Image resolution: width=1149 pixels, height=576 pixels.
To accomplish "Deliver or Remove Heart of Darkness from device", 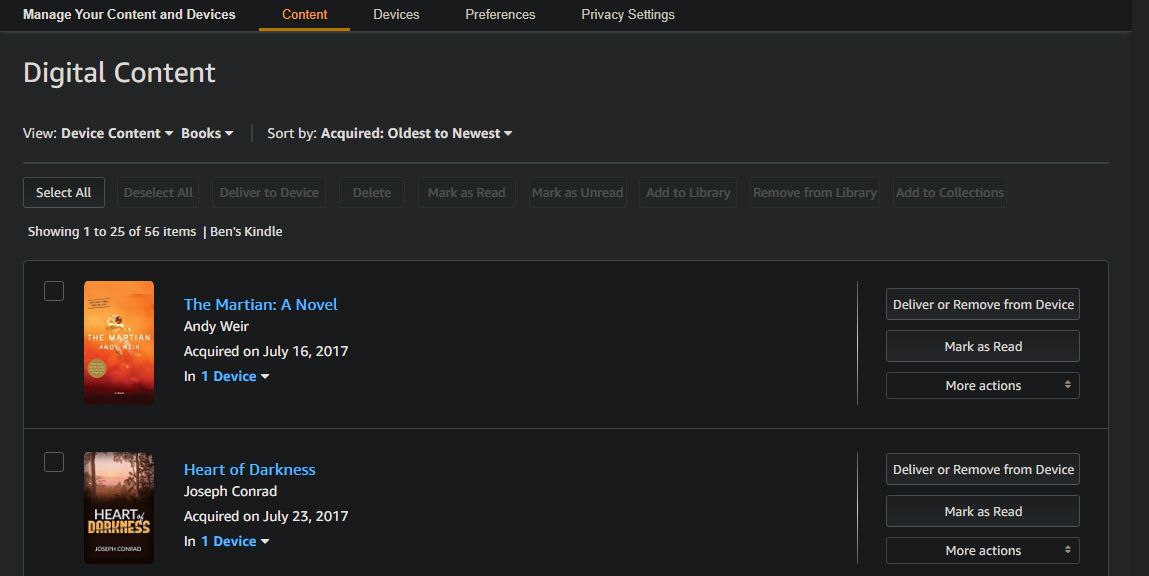I will pyautogui.click(x=983, y=469).
